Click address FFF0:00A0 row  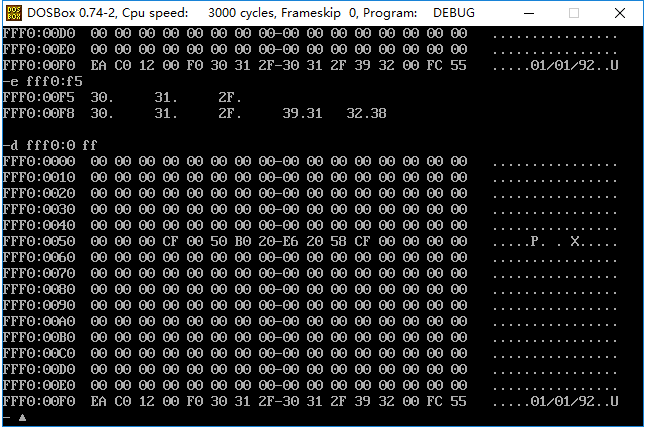pos(39,321)
